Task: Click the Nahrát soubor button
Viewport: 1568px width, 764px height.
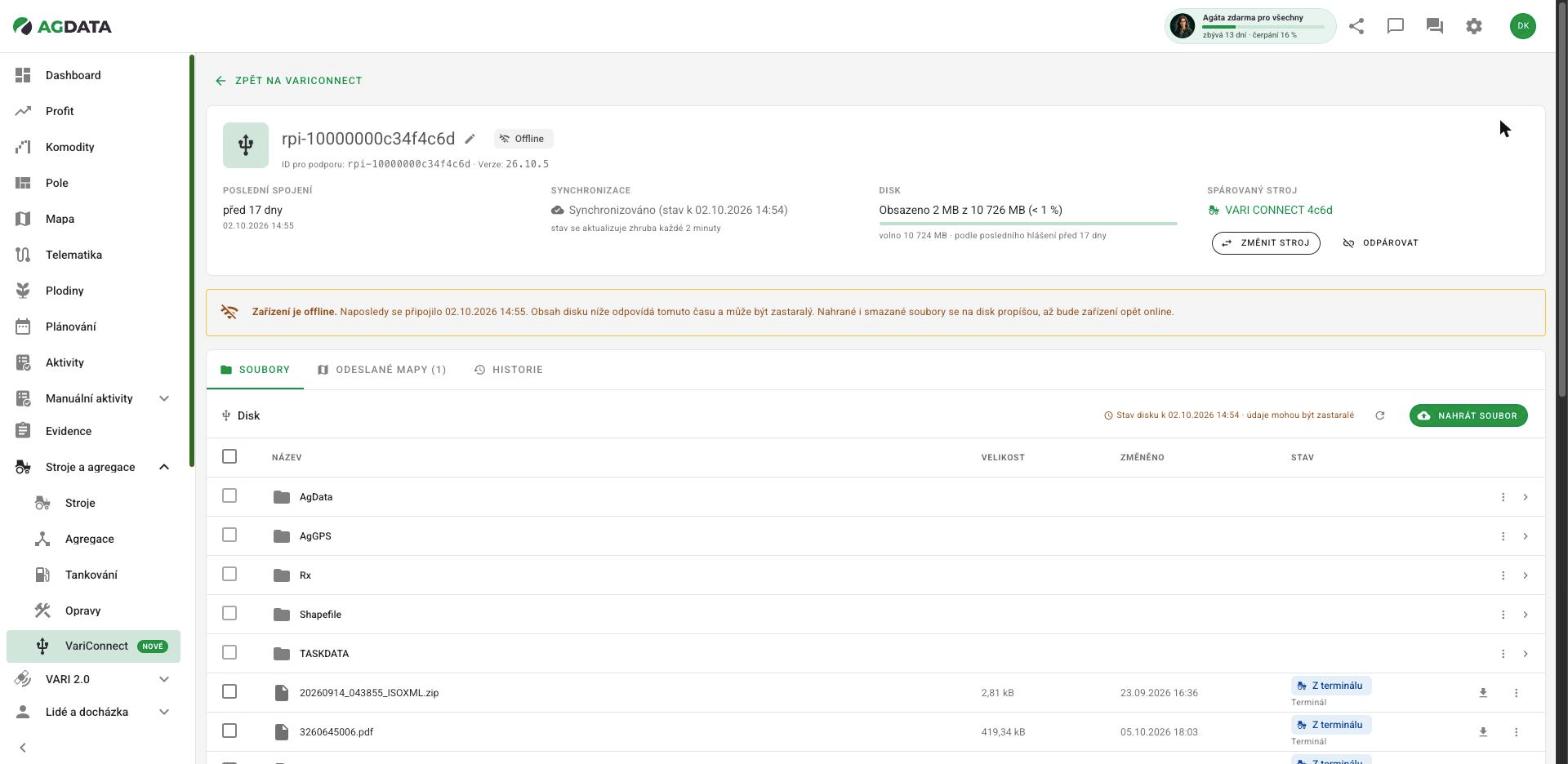Action: [x=1468, y=415]
